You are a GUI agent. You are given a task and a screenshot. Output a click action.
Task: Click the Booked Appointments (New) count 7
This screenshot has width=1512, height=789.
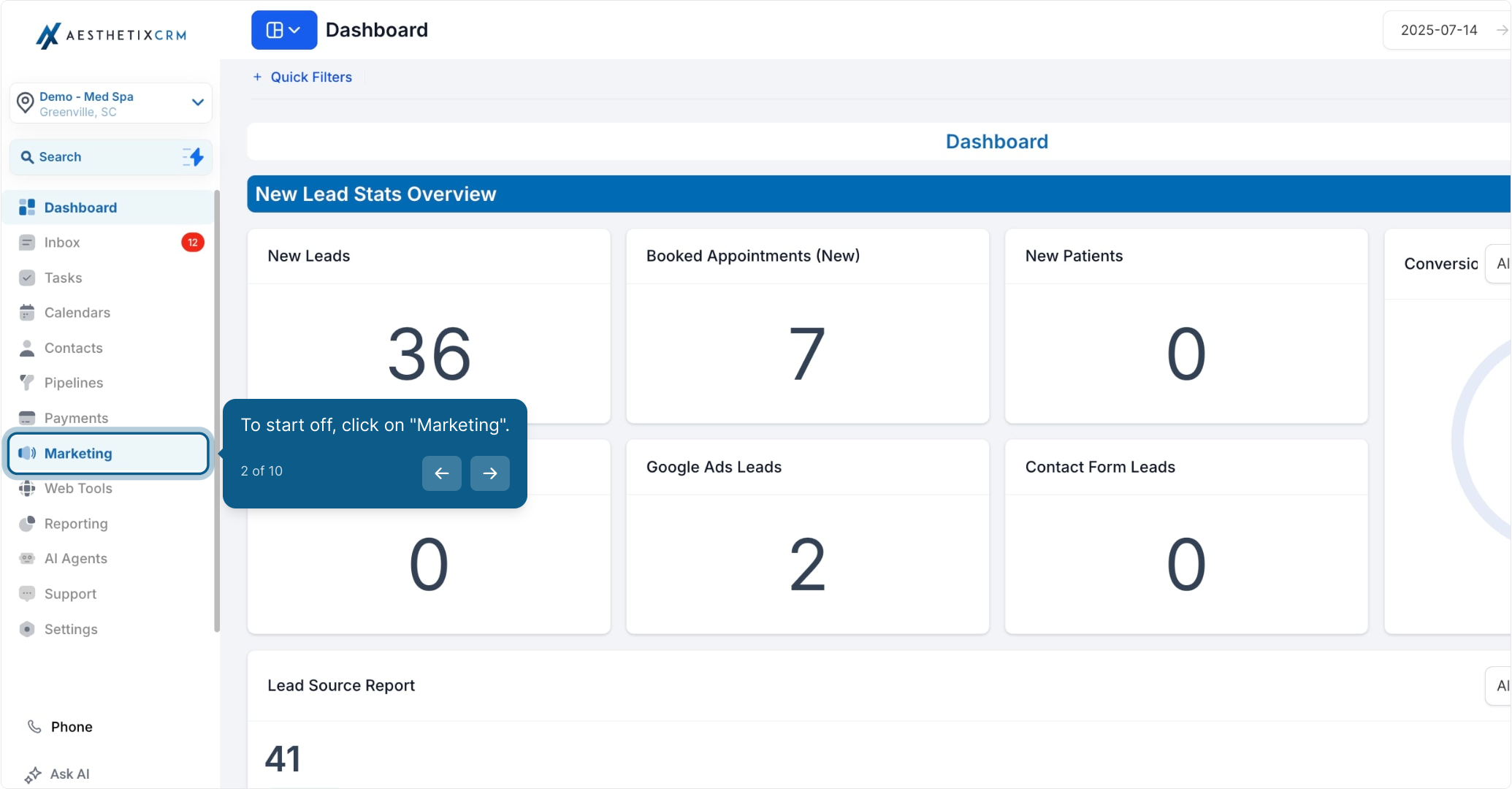pos(807,354)
